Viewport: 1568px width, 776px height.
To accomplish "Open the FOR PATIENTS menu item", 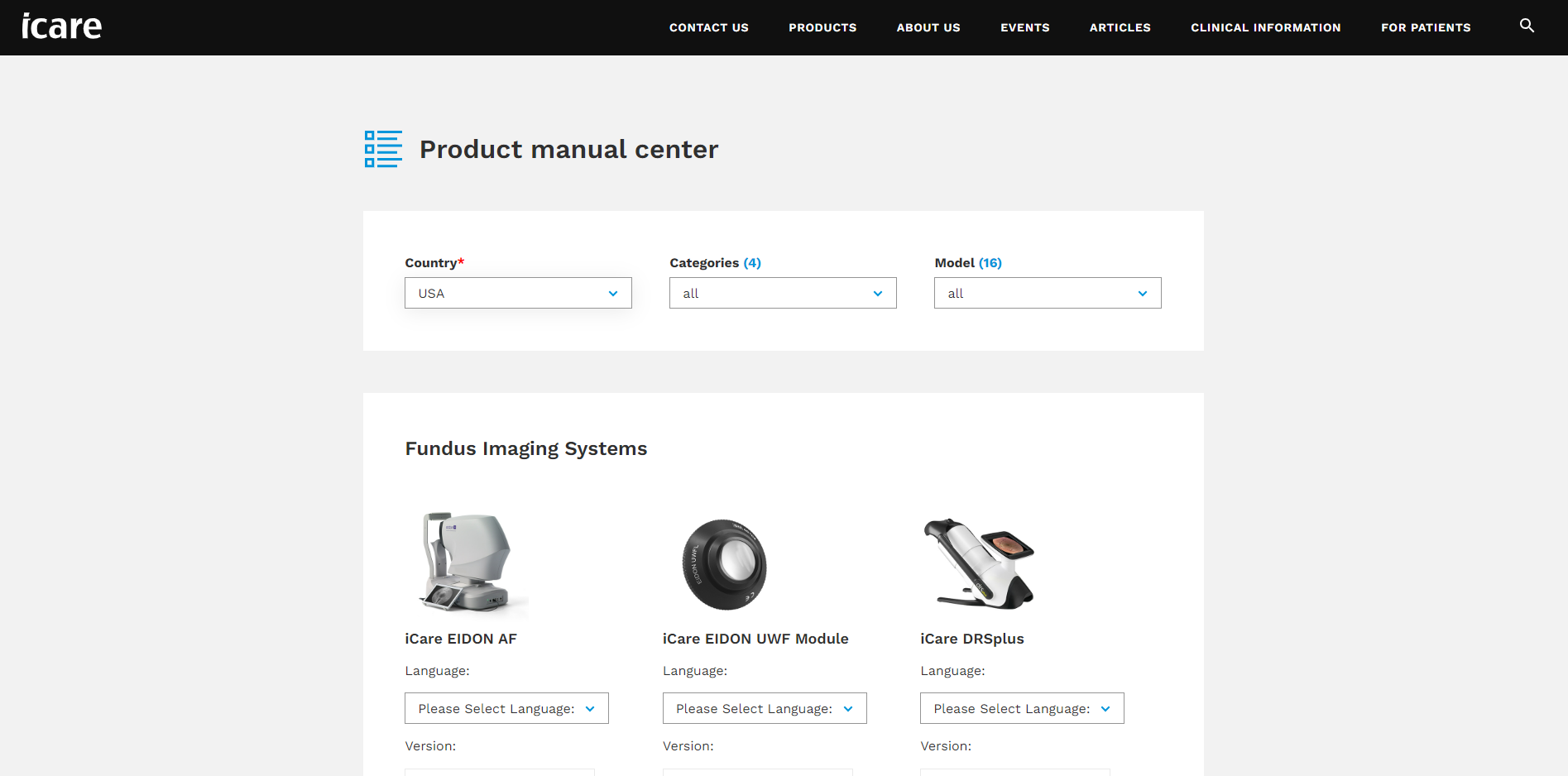I will tap(1426, 27).
